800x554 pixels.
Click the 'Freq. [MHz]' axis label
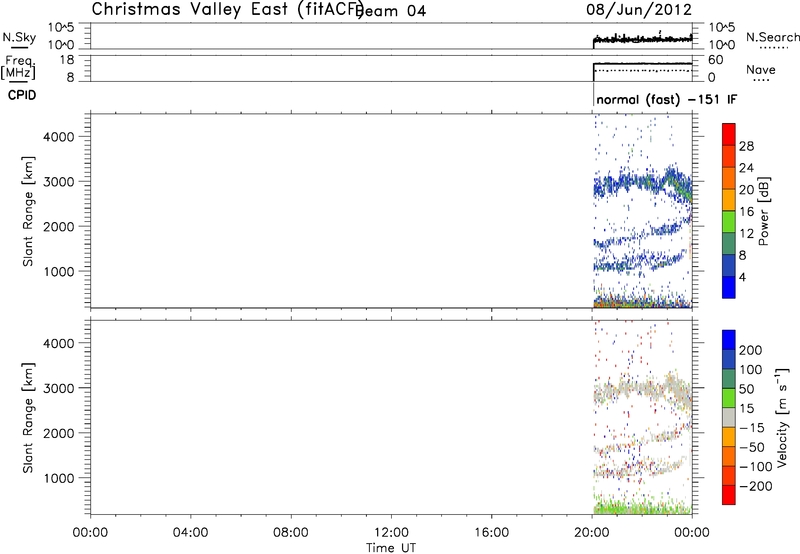click(x=19, y=68)
